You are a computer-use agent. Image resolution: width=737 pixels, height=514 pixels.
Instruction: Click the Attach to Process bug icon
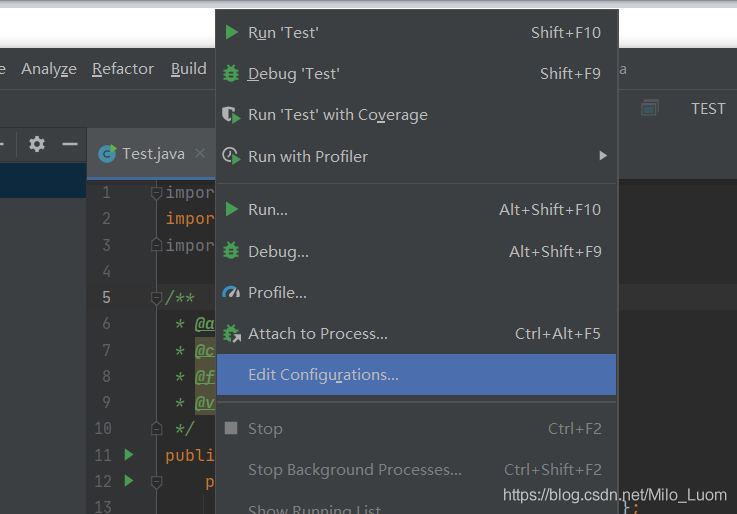(x=231, y=334)
